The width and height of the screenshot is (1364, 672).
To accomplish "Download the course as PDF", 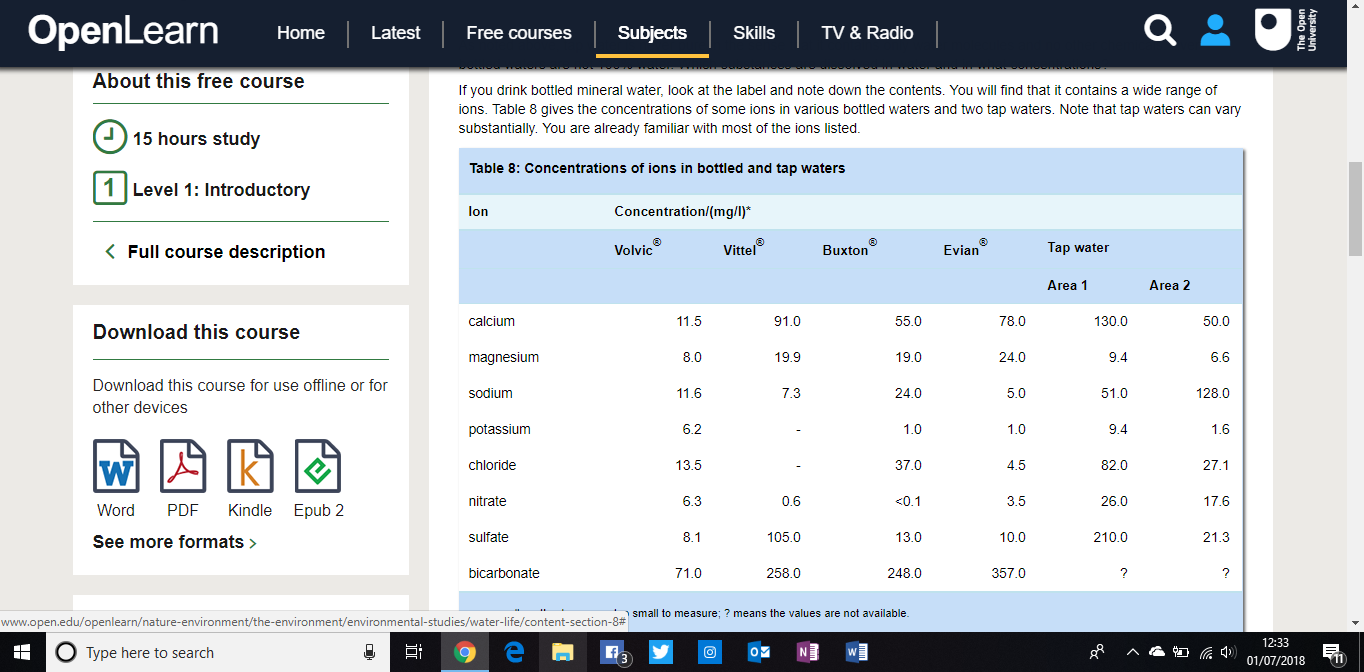I will [183, 466].
